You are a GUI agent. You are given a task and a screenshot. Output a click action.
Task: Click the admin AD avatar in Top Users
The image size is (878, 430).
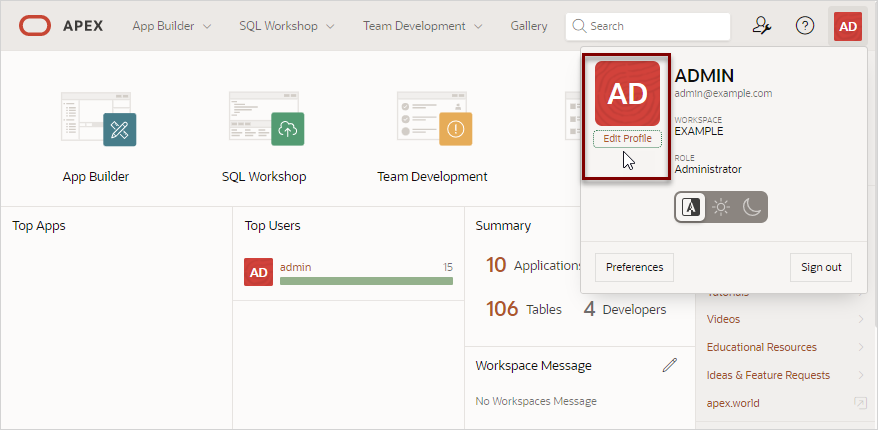pyautogui.click(x=258, y=272)
